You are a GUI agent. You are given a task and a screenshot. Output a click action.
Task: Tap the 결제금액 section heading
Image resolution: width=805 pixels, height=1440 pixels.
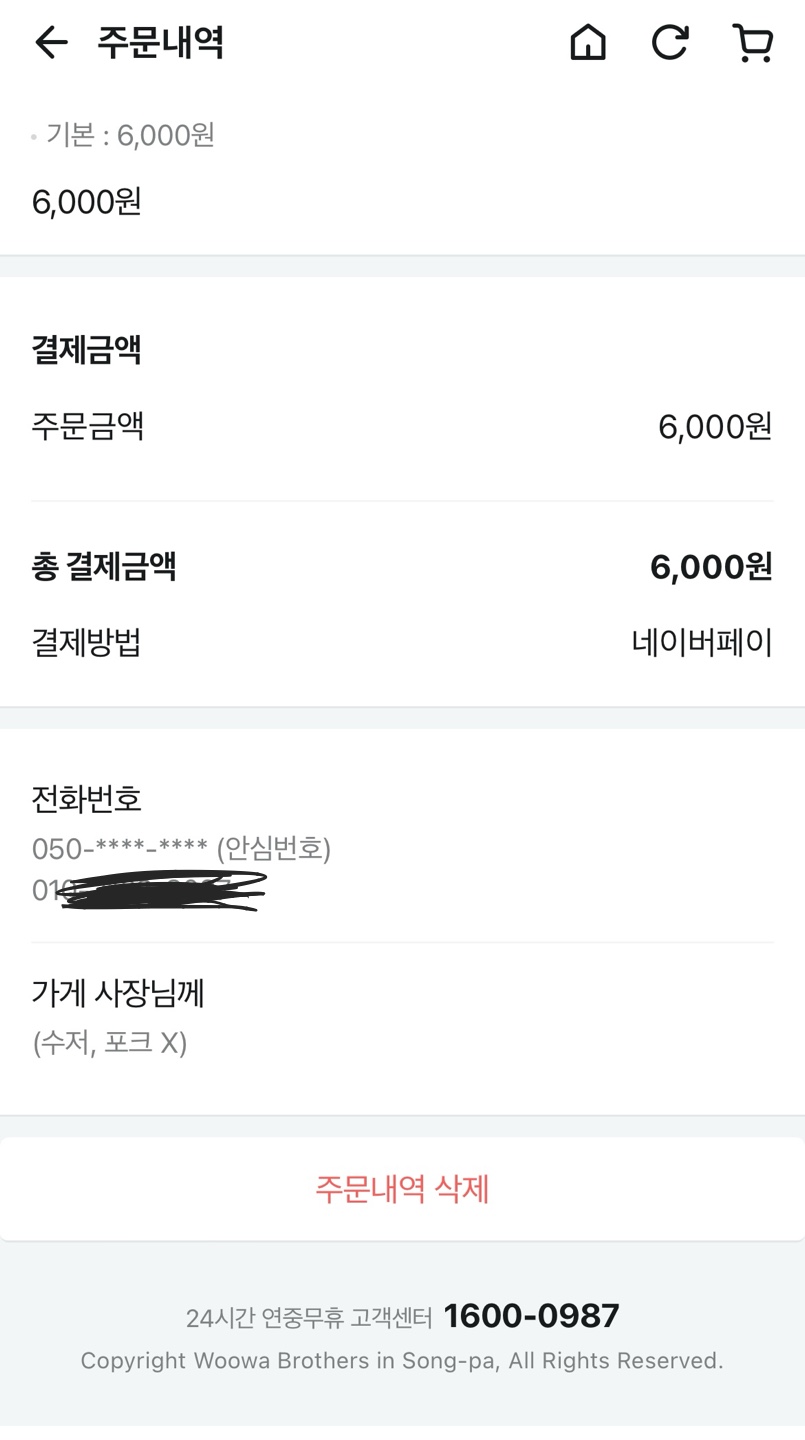[x=87, y=351]
